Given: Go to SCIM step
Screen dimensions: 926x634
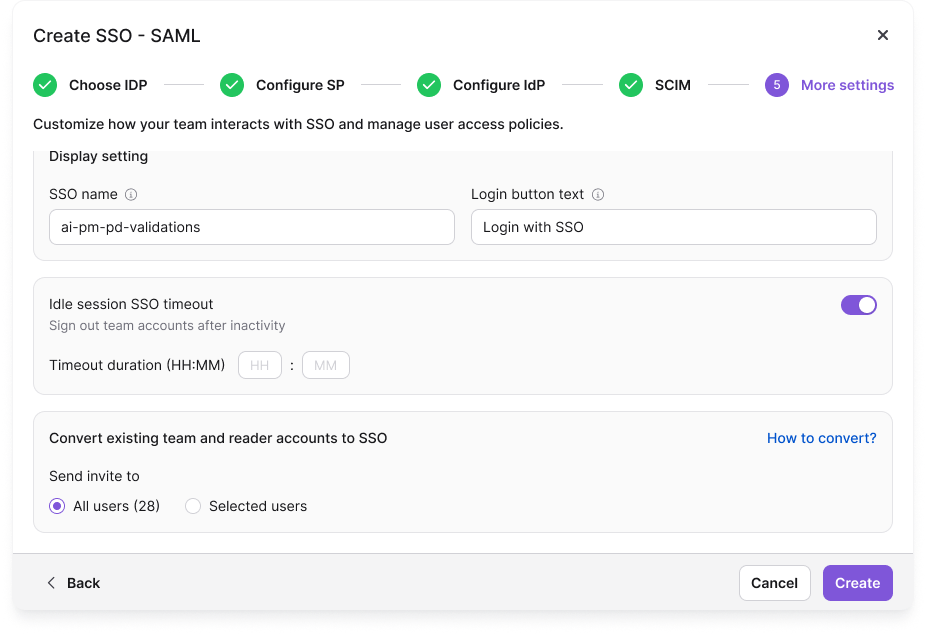Looking at the screenshot, I should click(x=673, y=85).
